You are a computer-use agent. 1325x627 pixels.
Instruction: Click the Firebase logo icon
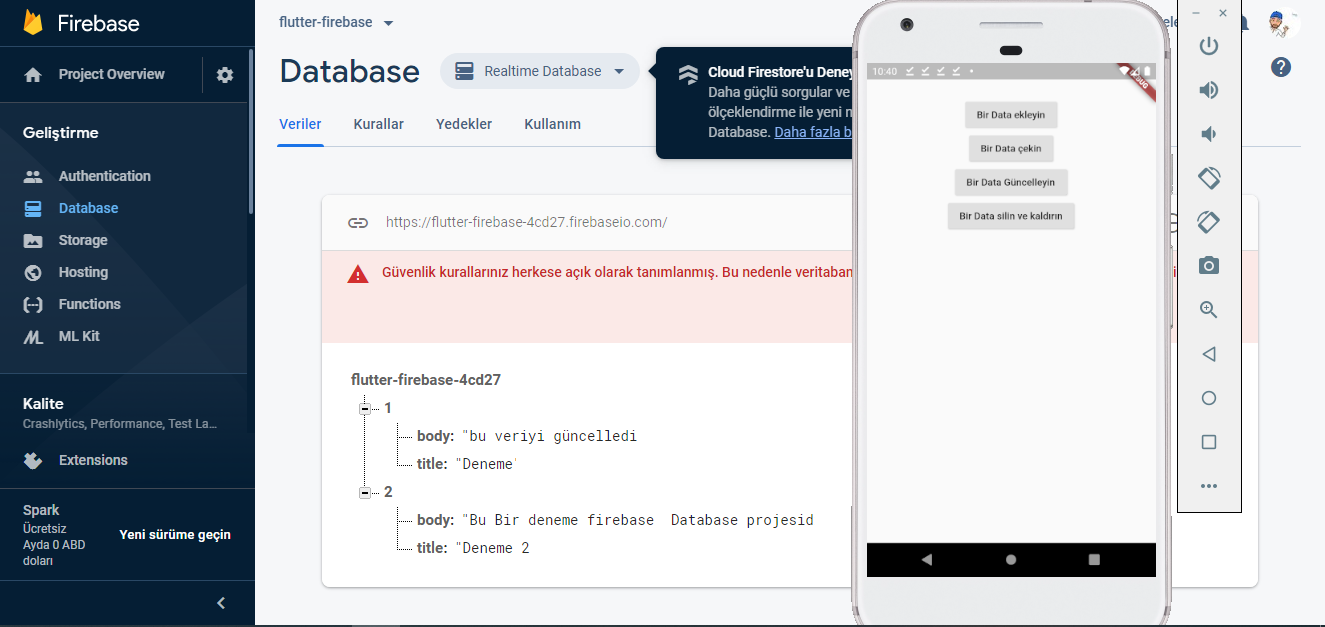pyautogui.click(x=33, y=22)
